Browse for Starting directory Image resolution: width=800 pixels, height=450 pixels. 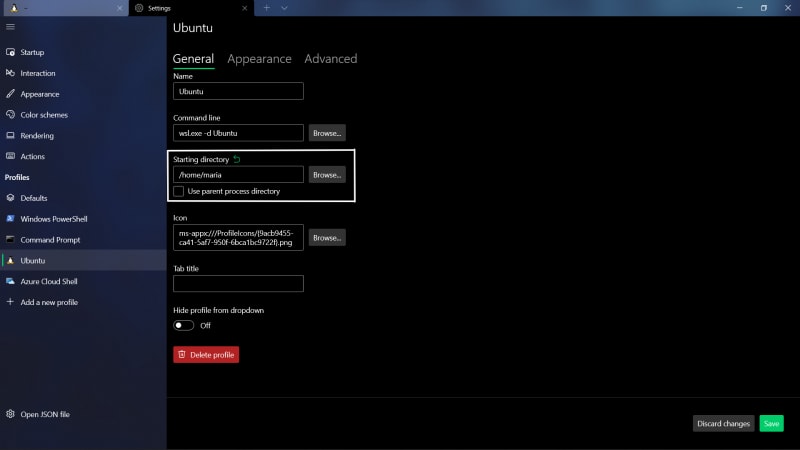tap(327, 174)
